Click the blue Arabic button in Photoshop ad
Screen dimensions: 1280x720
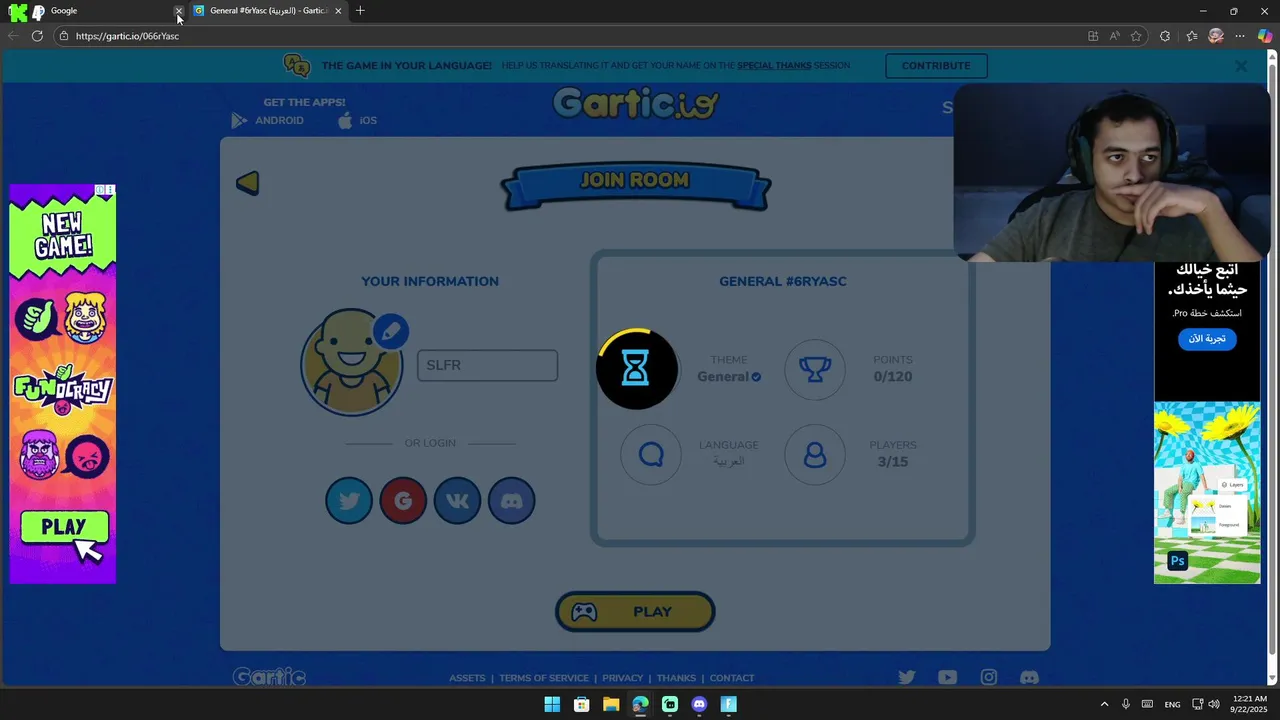click(x=1207, y=339)
